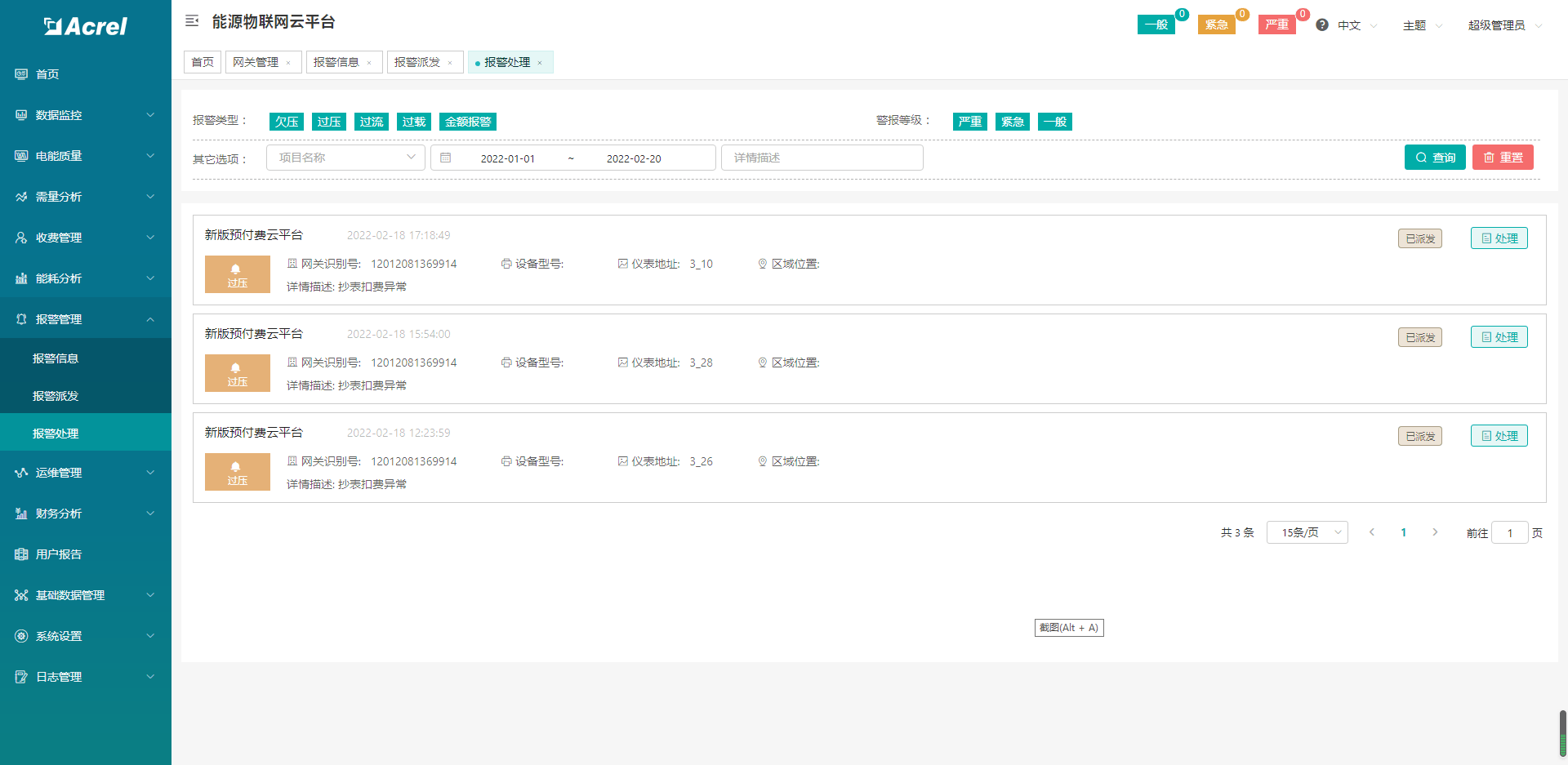The height and width of the screenshot is (765, 1568).
Task: Open the 主题 theme dropdown
Action: click(1423, 25)
